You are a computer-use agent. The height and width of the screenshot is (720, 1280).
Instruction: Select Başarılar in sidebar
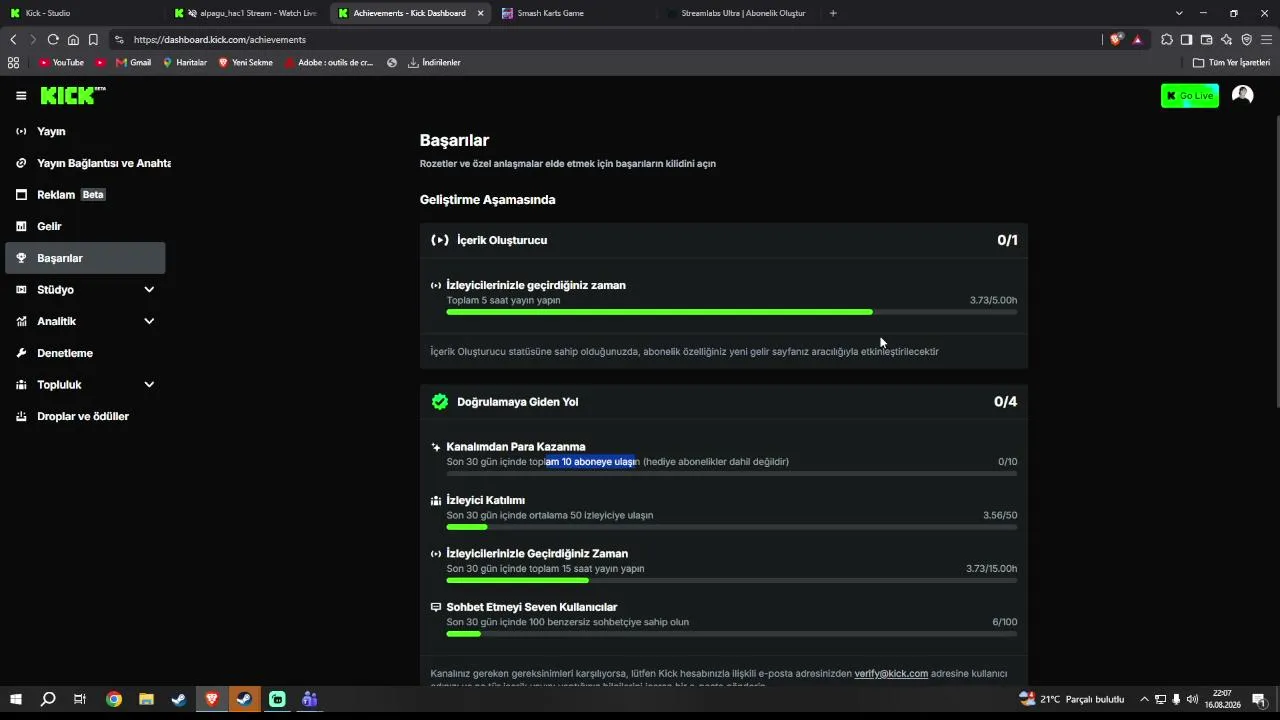point(86,258)
